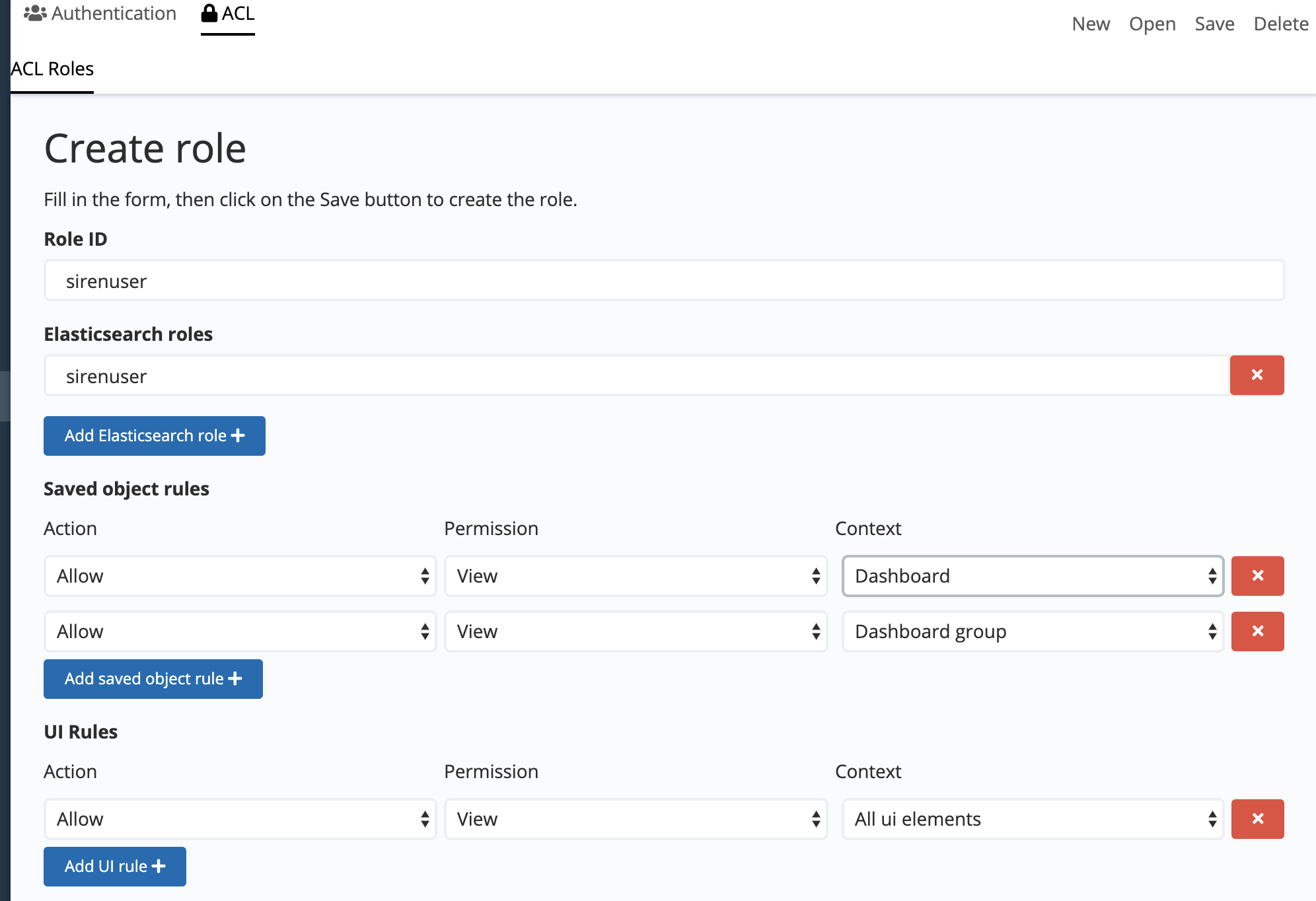Open Permission dropdown for Dashboard rule
Screen dimensions: 1316x901
click(636, 576)
